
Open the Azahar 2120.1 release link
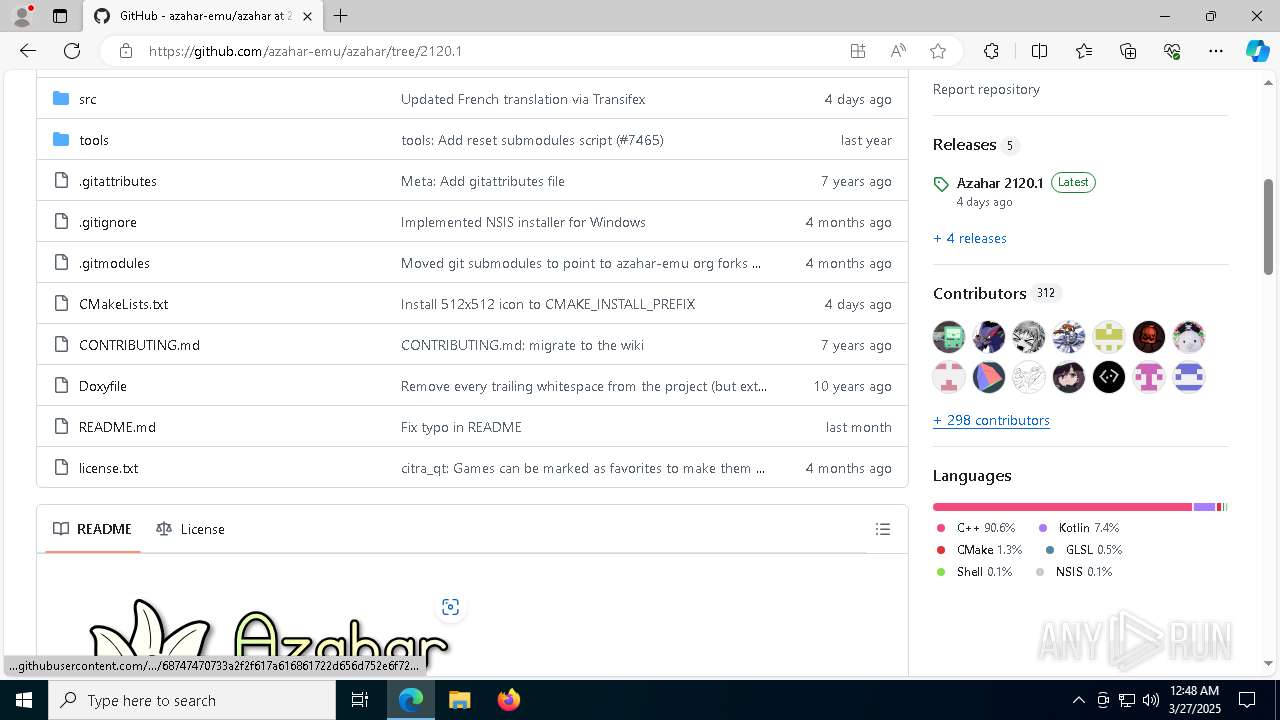tap(1000, 183)
